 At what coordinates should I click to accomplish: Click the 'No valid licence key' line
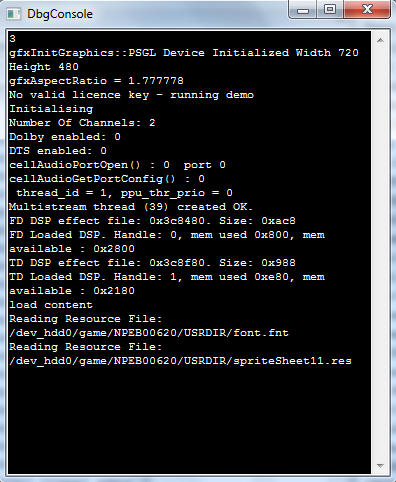point(131,95)
